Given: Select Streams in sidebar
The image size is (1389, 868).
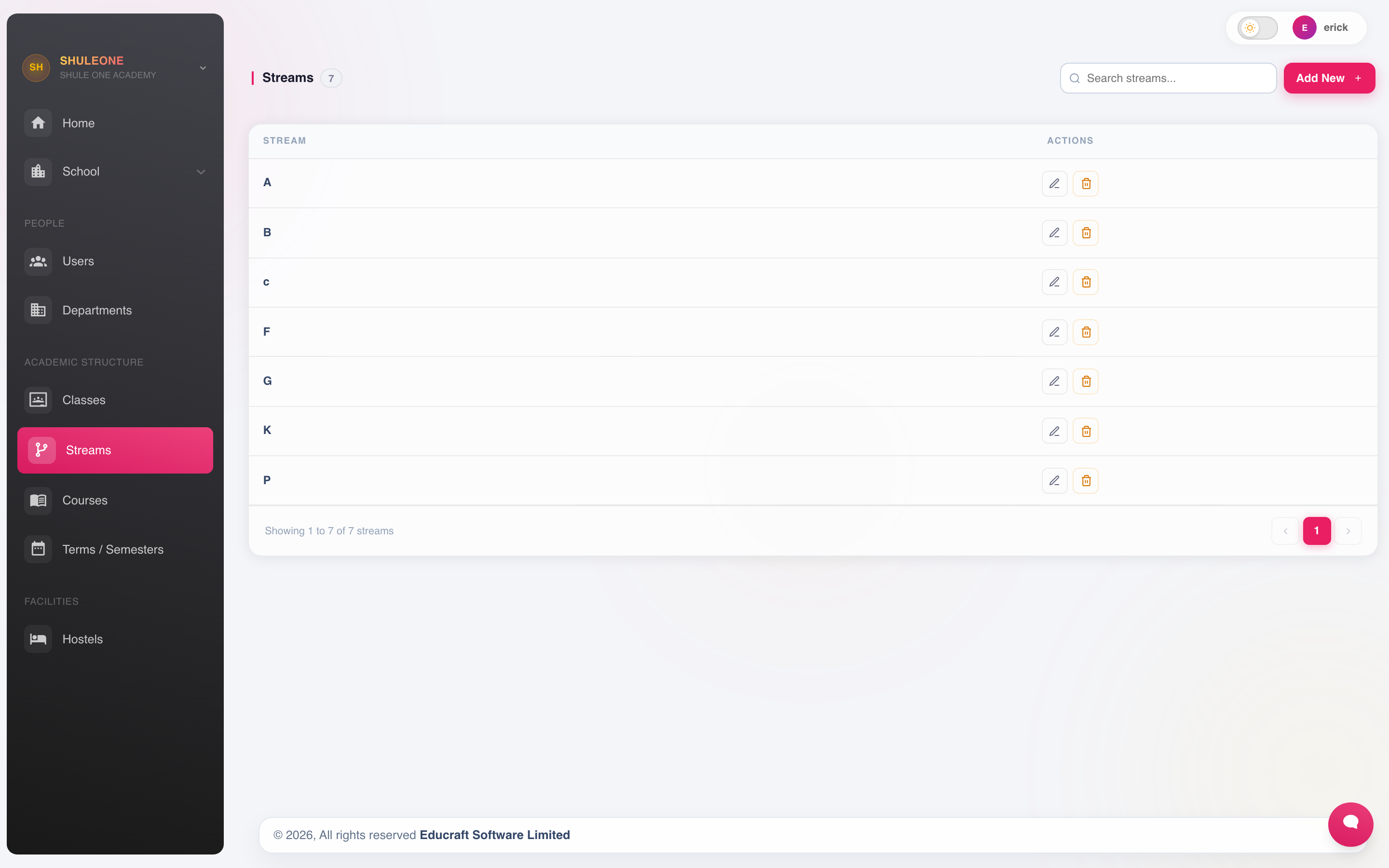Looking at the screenshot, I should point(115,450).
